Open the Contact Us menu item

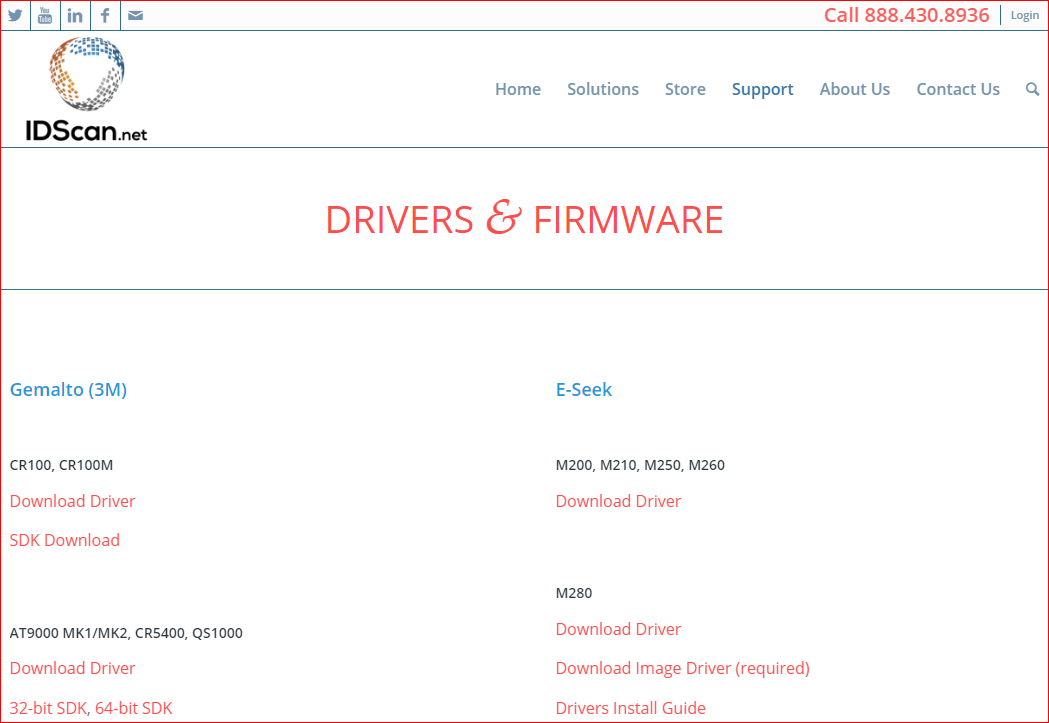tap(958, 89)
